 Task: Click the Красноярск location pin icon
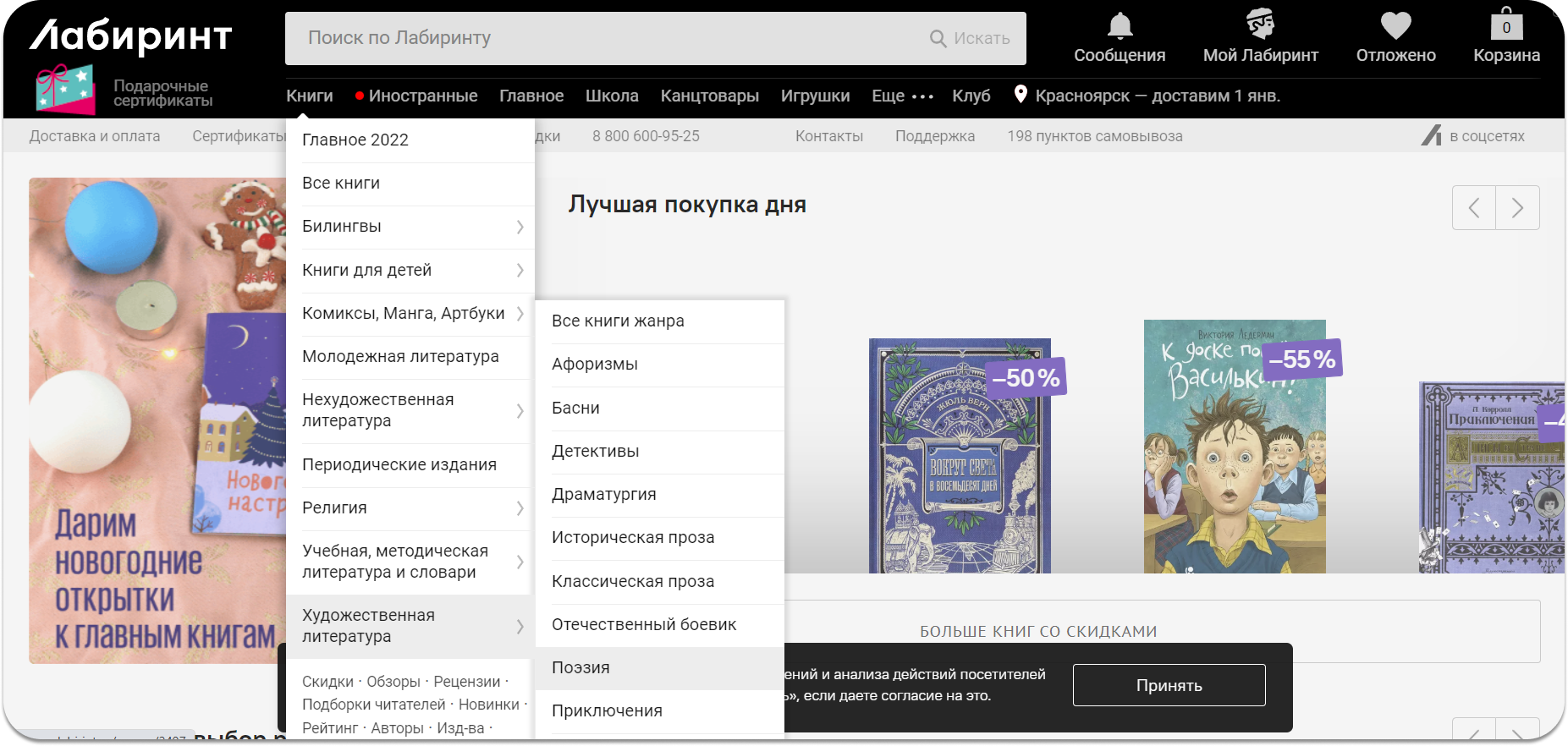click(x=1021, y=95)
